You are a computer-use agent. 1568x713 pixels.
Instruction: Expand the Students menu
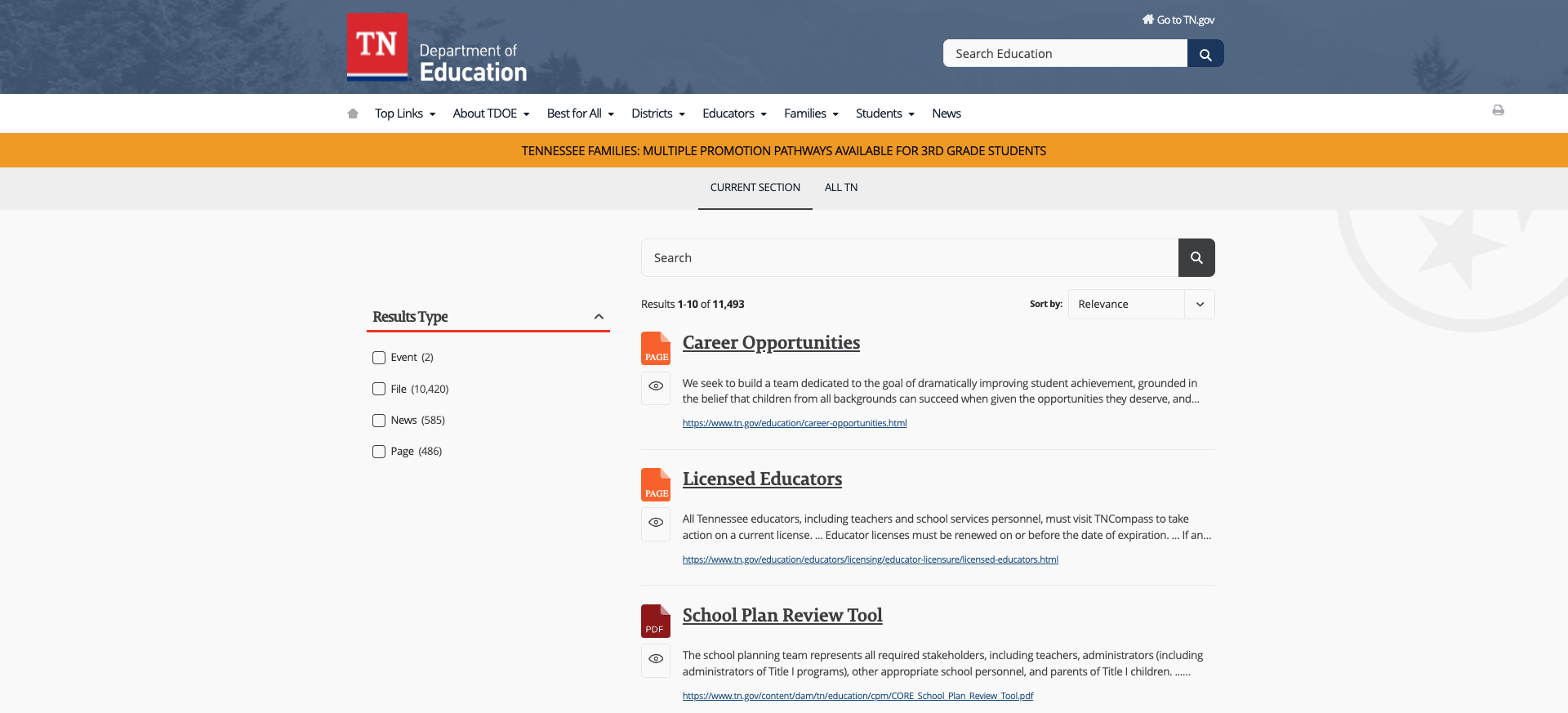coord(885,114)
